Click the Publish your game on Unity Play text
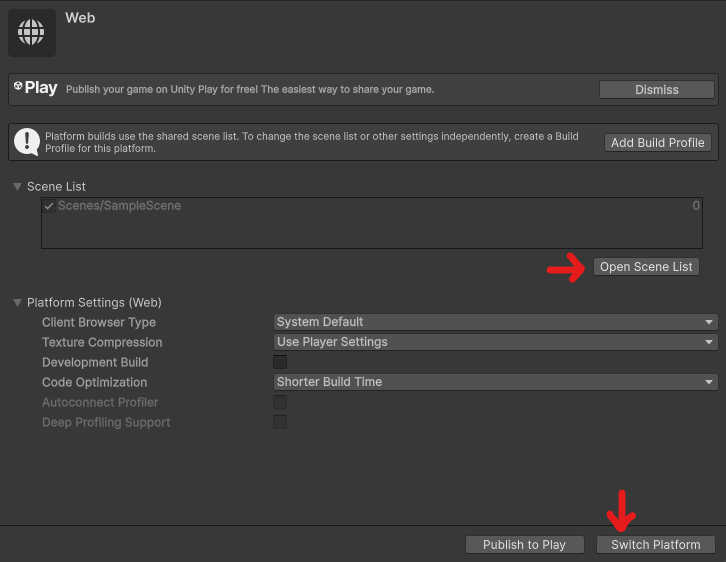This screenshot has height=562, width=726. [x=250, y=89]
